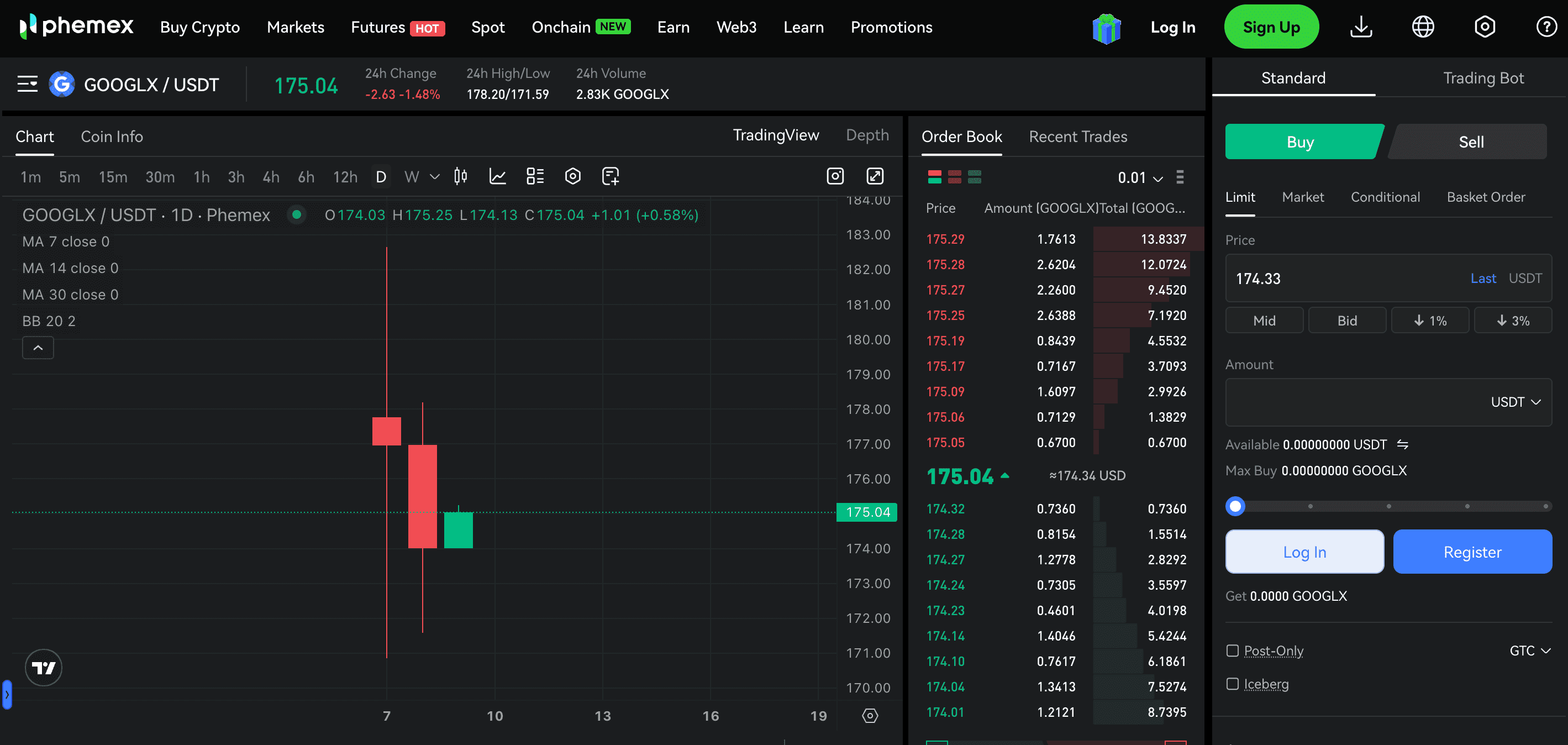Click the add chart note icon
1568x745 pixels.
coord(611,176)
